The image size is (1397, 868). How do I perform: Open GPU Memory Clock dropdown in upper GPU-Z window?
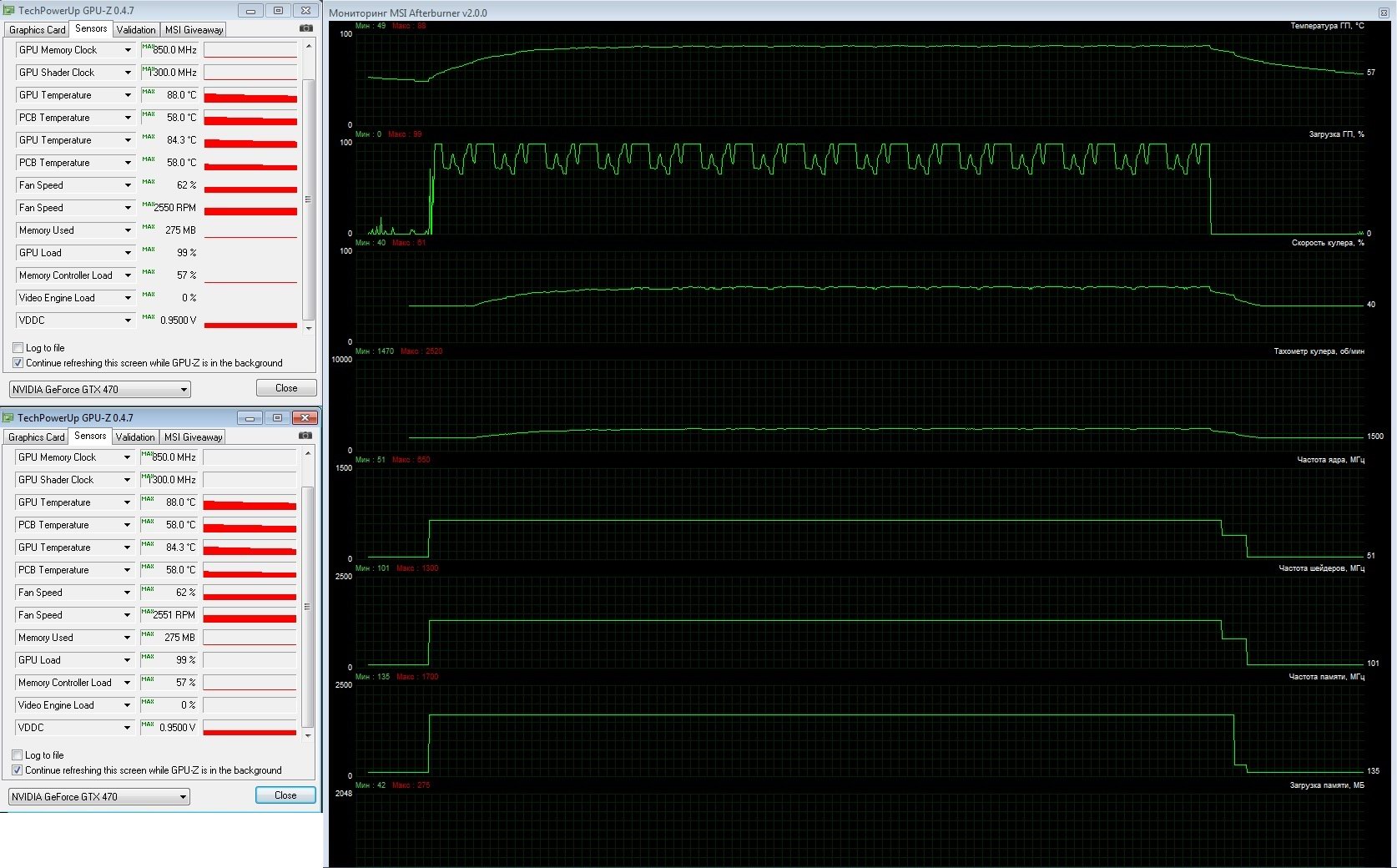[x=128, y=50]
